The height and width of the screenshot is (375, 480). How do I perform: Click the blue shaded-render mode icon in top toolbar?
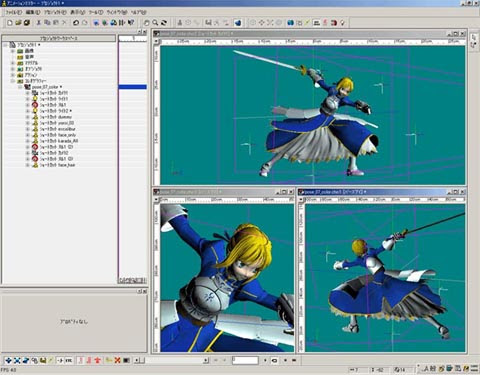[238, 23]
